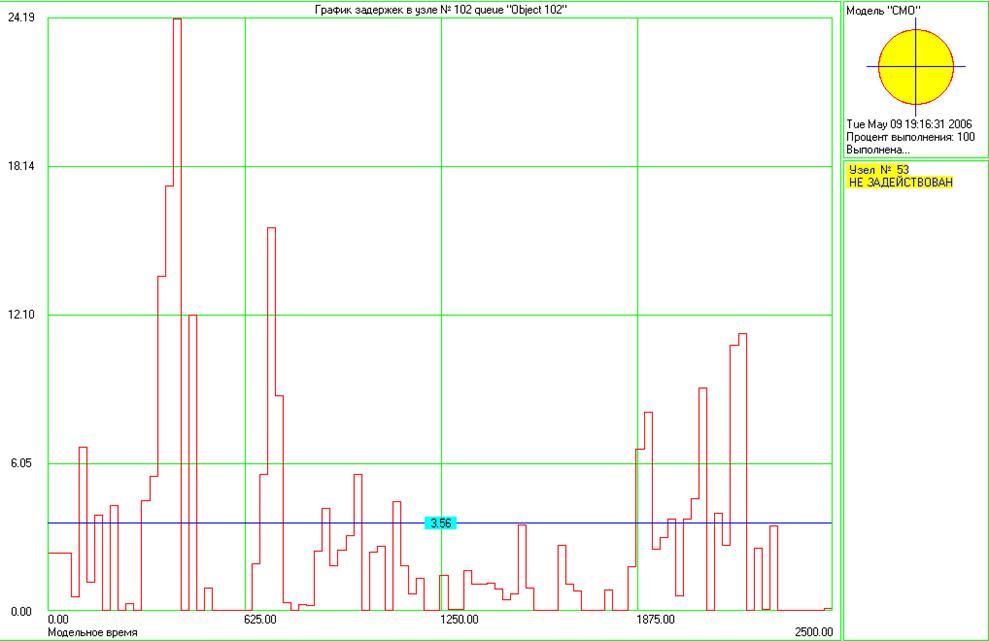Click the Tue May 09 timestamp text
Screen dimensions: 989x641
(908, 124)
